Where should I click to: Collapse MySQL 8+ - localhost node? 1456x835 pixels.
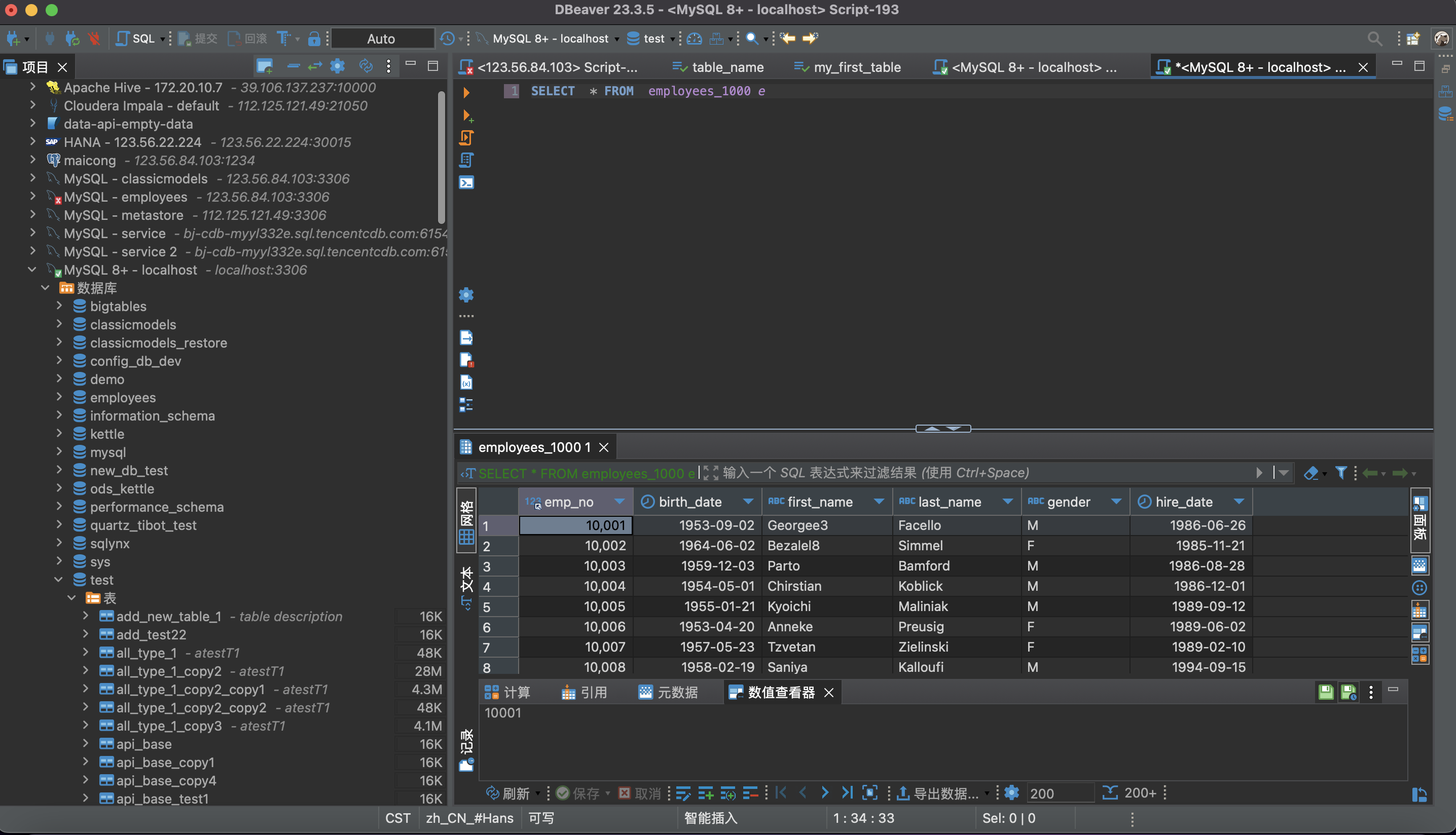tap(32, 270)
